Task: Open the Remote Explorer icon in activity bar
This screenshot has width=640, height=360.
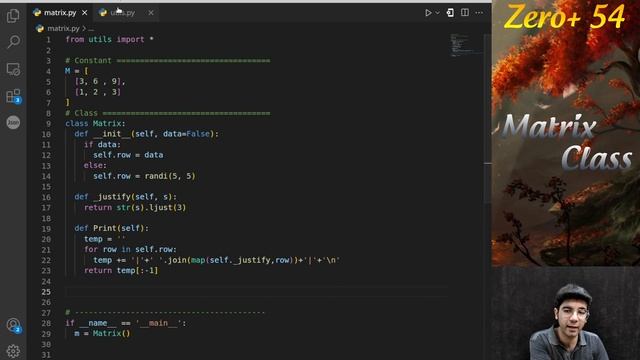Action: click(13, 69)
